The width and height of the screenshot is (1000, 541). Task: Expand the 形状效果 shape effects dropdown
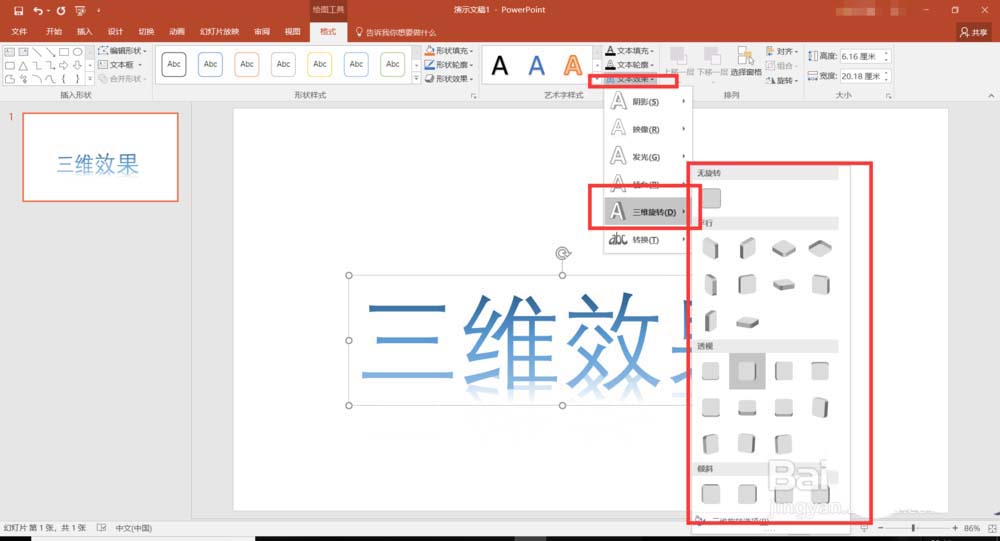pyautogui.click(x=449, y=78)
